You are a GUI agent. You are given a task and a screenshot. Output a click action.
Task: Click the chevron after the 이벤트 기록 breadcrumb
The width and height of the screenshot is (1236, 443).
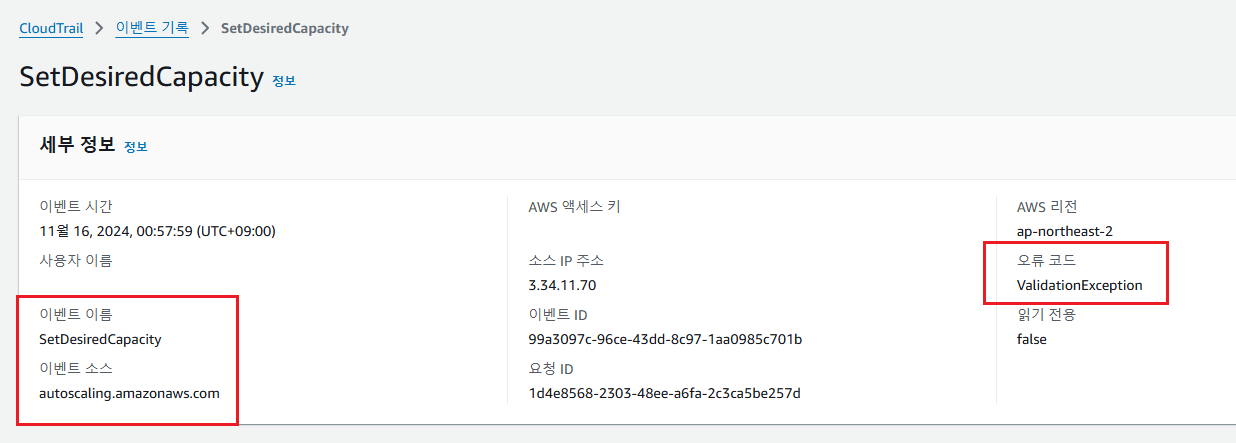click(205, 28)
